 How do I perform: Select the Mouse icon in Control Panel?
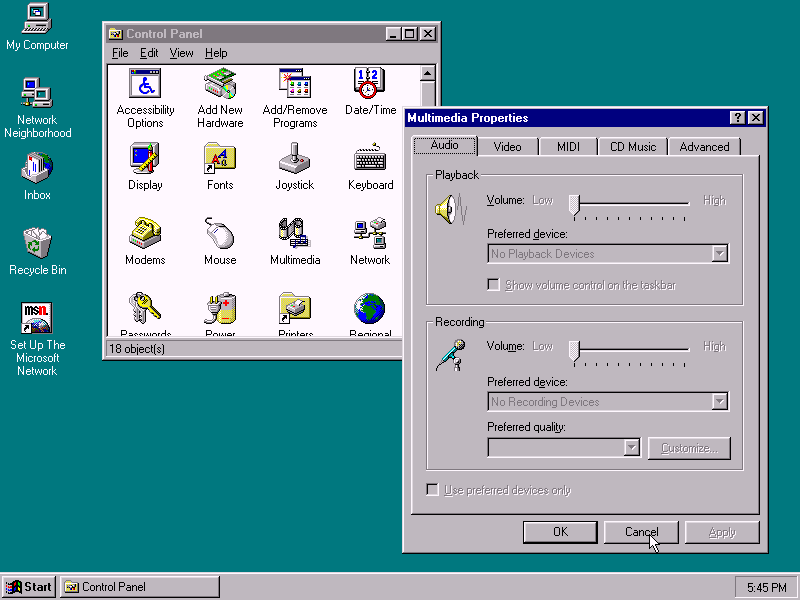coord(220,234)
